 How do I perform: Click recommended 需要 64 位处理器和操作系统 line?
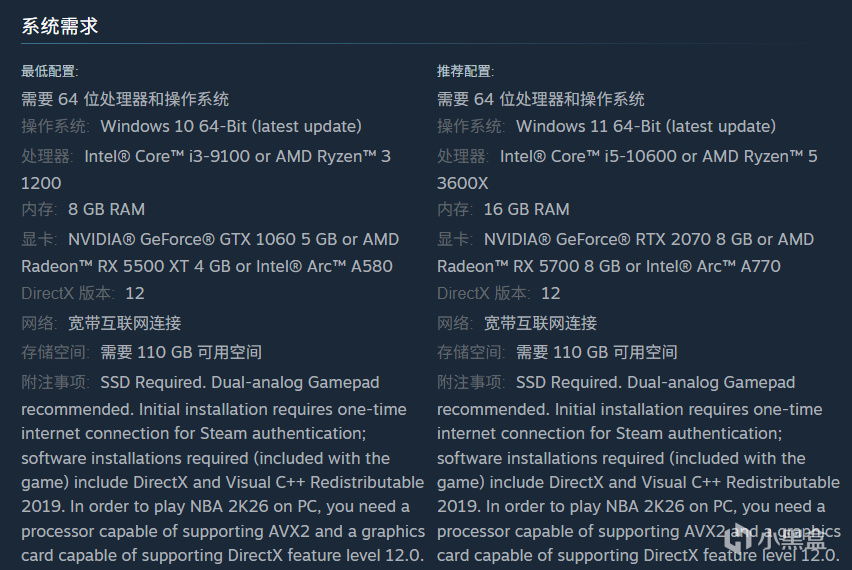point(541,99)
